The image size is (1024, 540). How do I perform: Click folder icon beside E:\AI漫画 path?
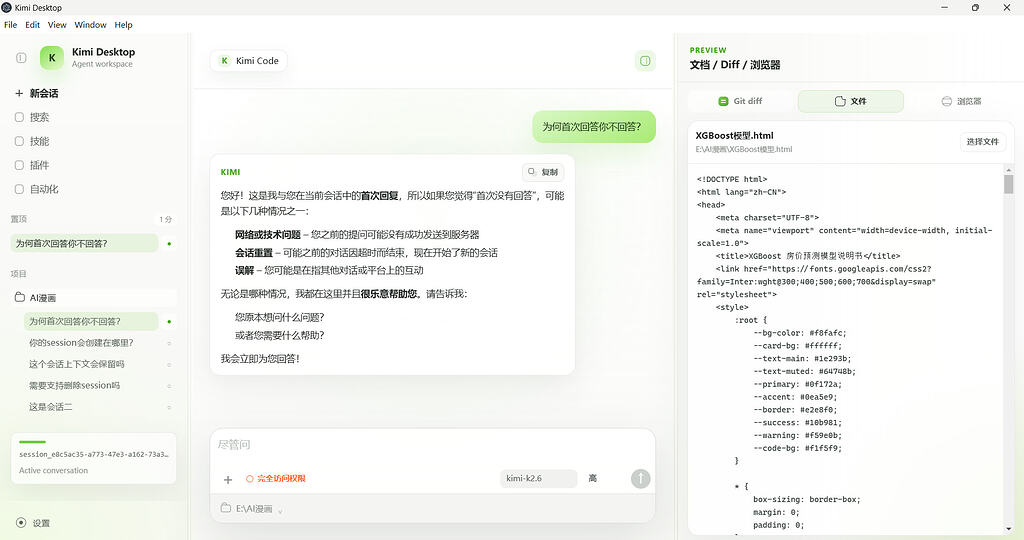226,508
